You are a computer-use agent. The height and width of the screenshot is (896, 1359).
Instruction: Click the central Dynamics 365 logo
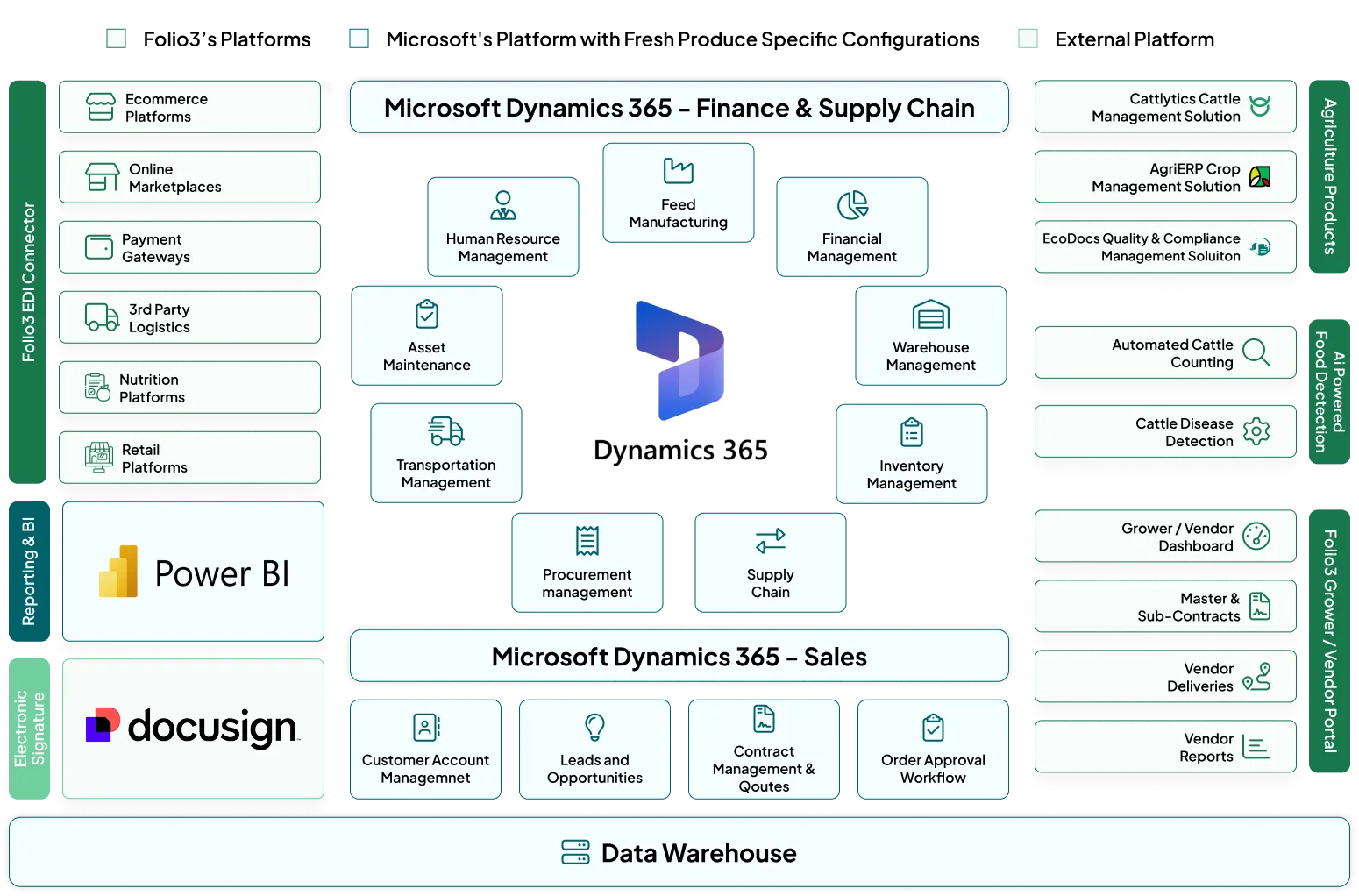[679, 381]
